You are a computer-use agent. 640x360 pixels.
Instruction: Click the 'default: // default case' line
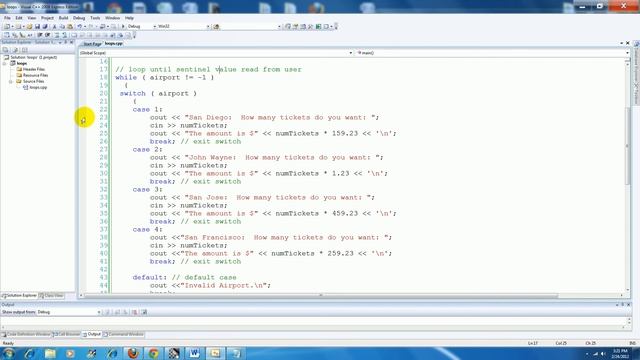(x=184, y=278)
